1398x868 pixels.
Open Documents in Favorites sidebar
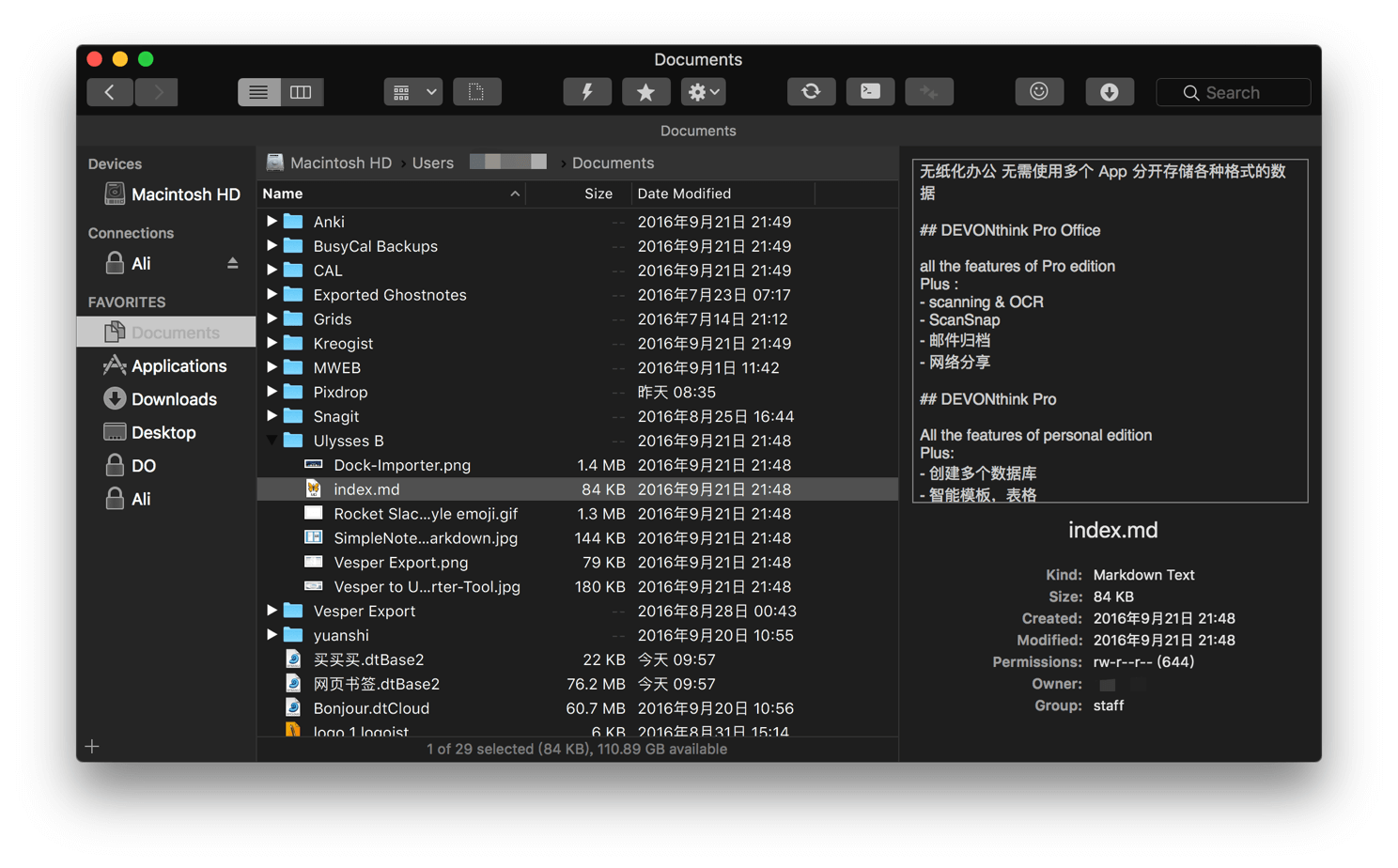166,333
